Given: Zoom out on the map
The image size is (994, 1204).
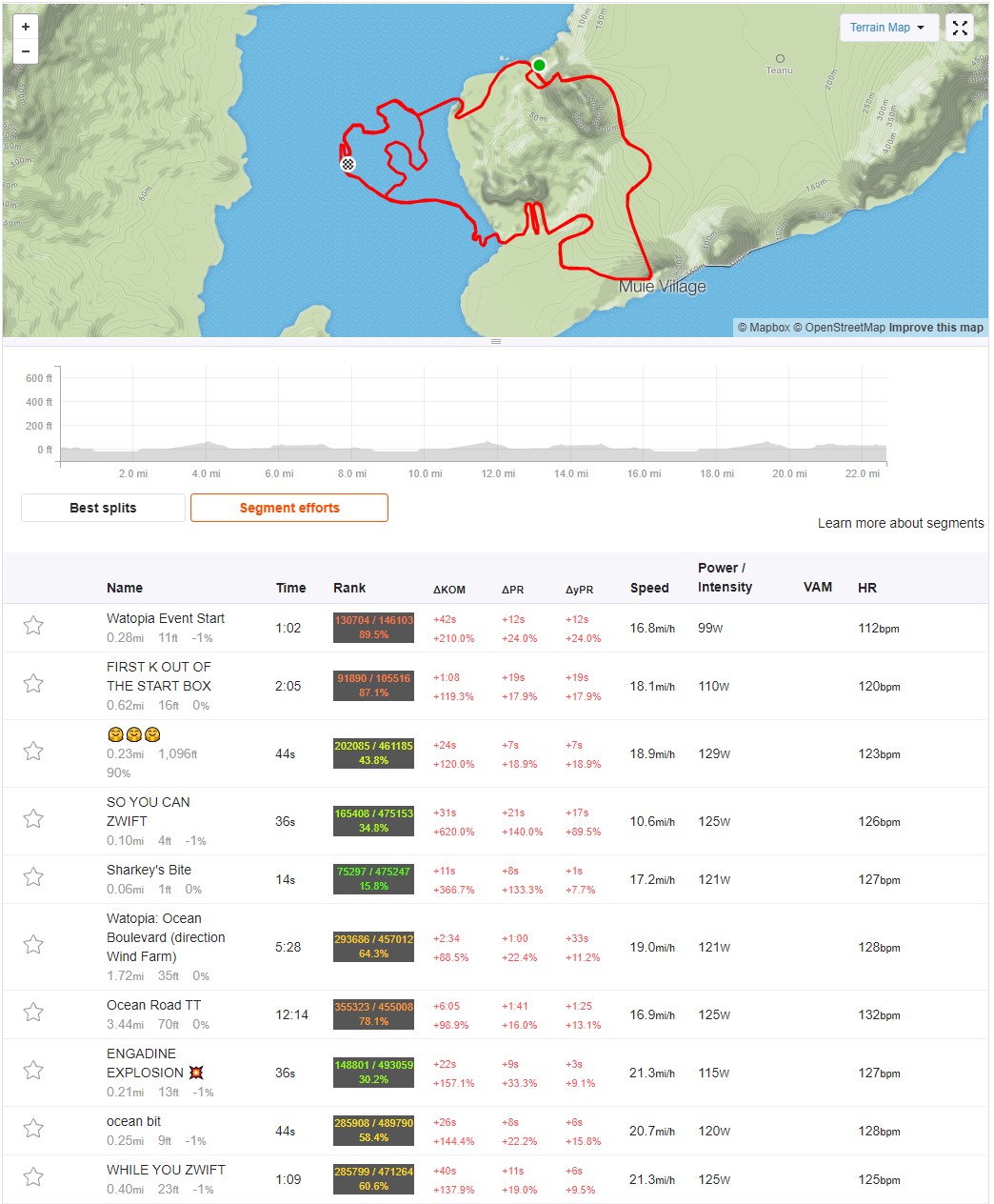Looking at the screenshot, I should 26,51.
